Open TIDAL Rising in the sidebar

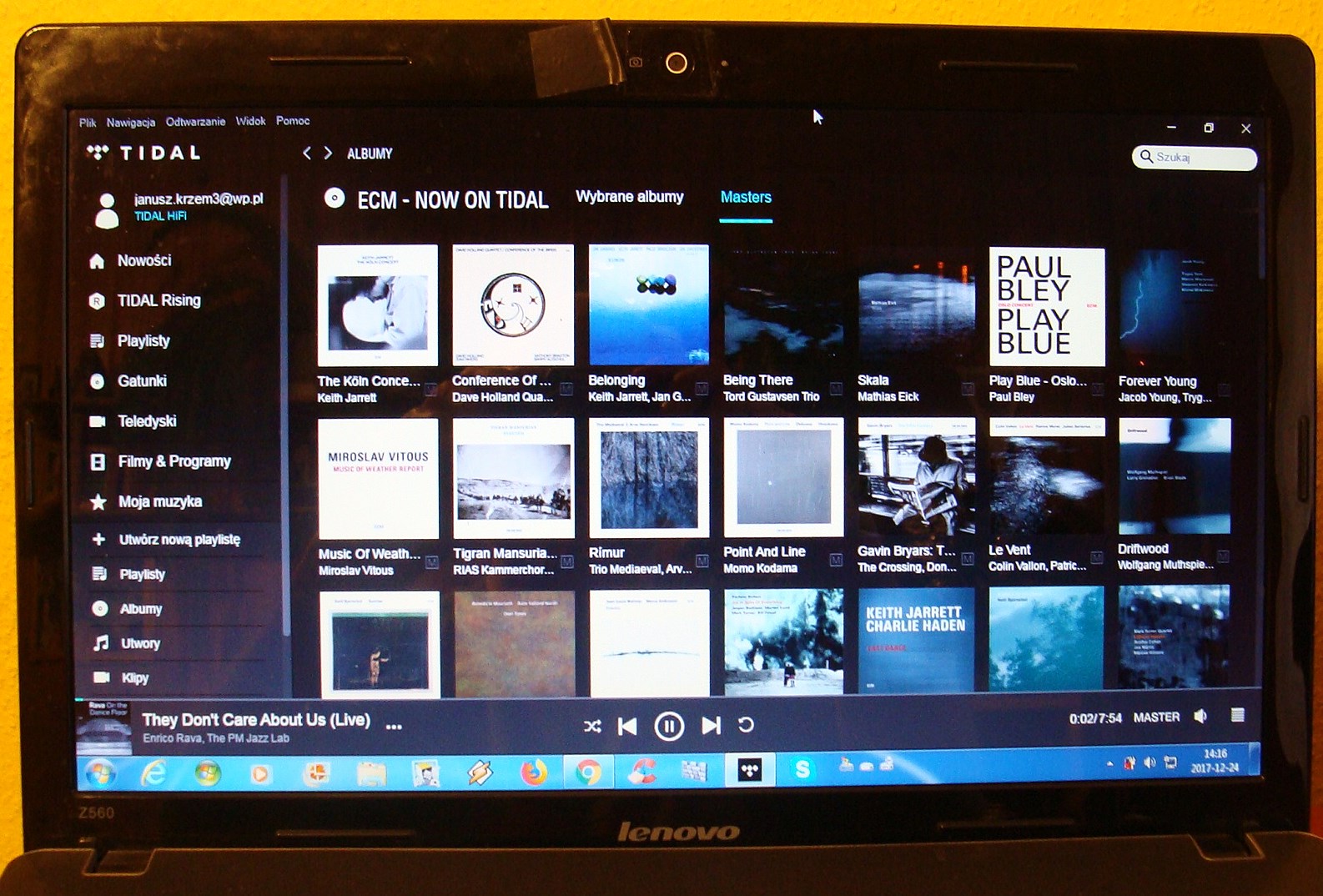click(x=144, y=300)
